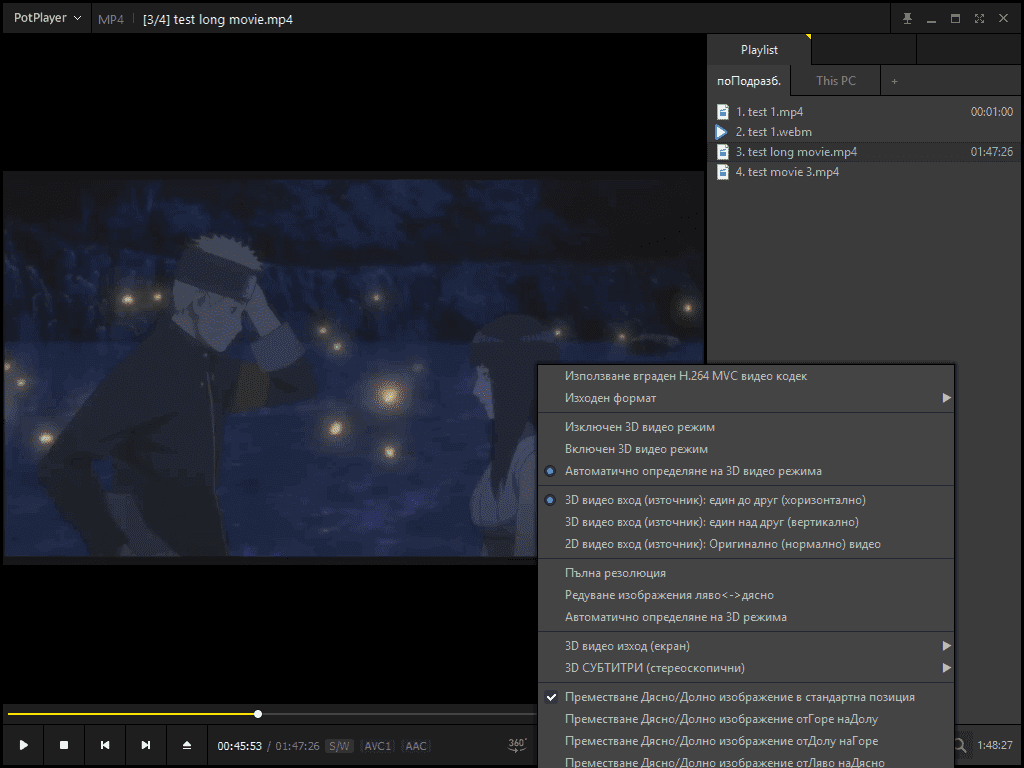Open the поПодразб. playlist tab
The image size is (1024, 768).
(749, 81)
